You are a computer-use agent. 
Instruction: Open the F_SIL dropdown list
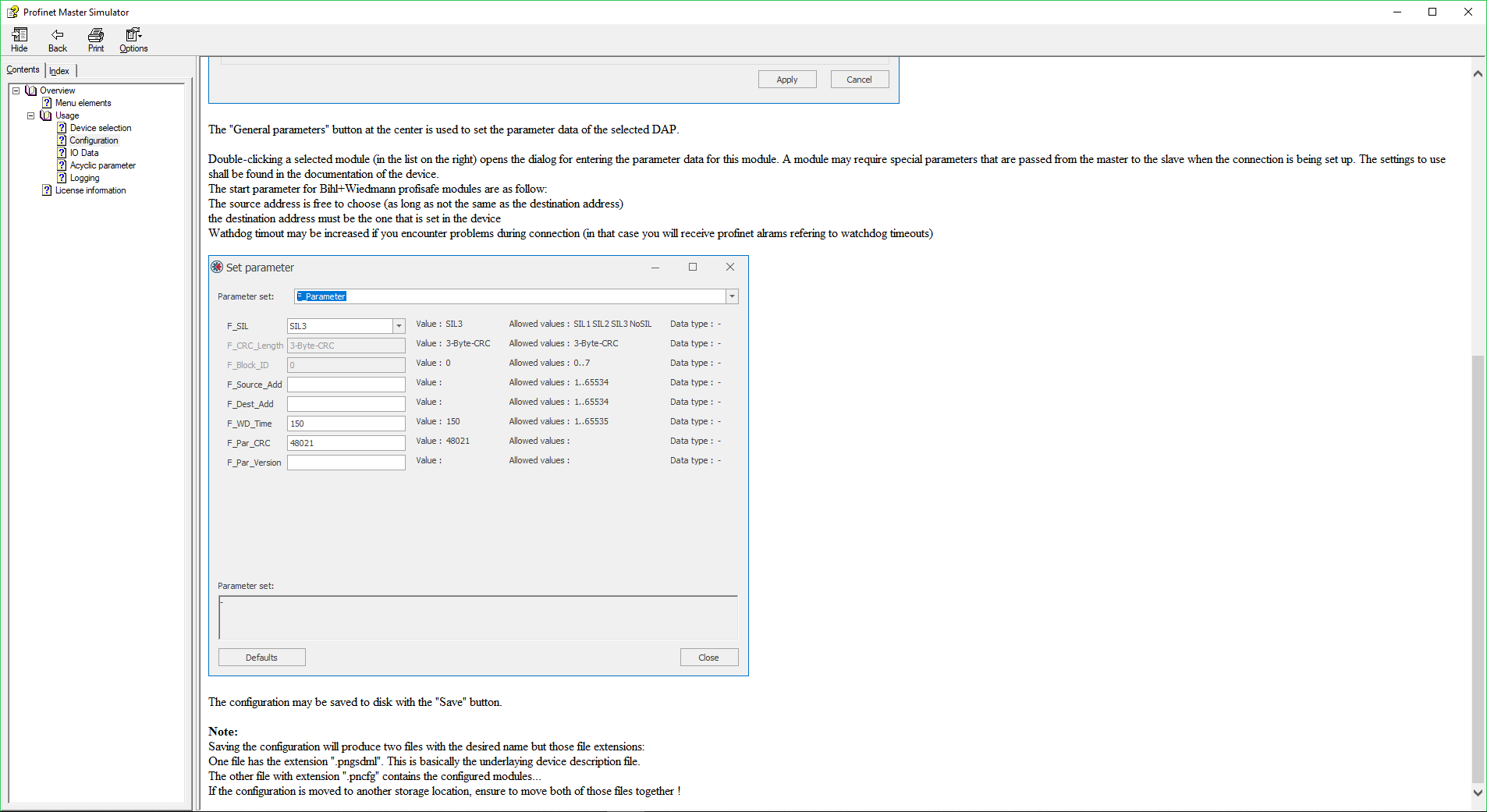tap(399, 325)
